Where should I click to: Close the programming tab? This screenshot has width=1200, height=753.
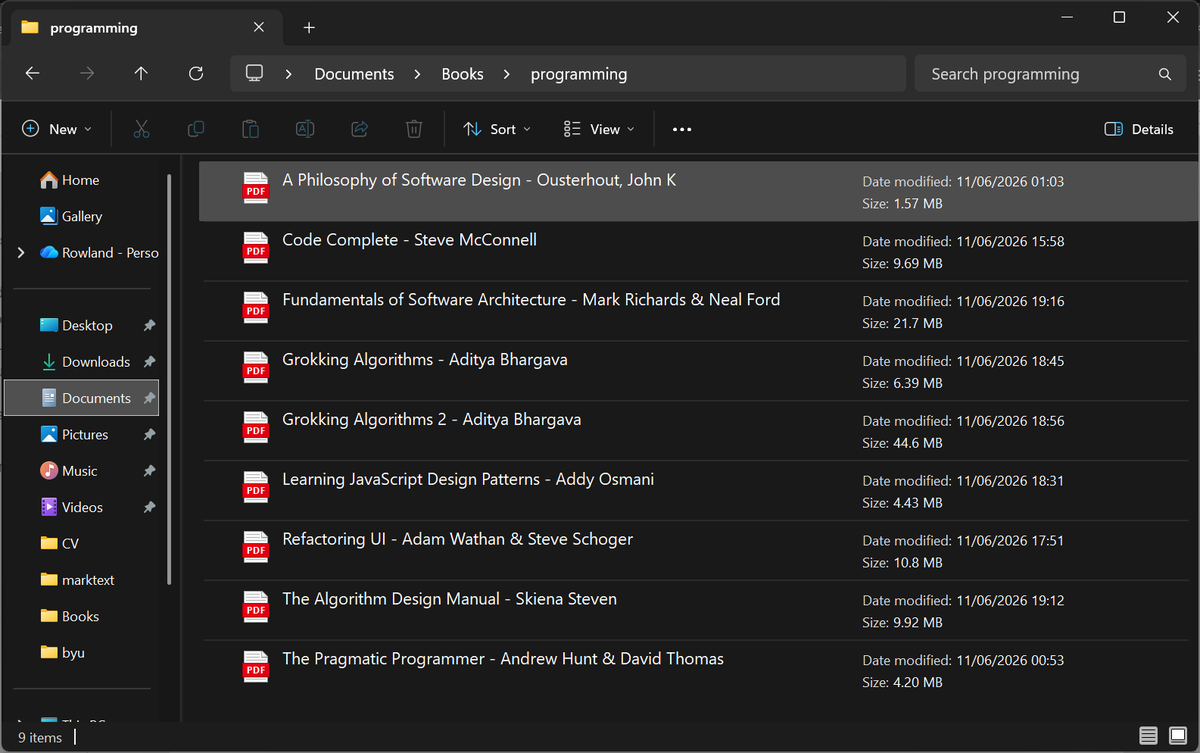pos(260,28)
